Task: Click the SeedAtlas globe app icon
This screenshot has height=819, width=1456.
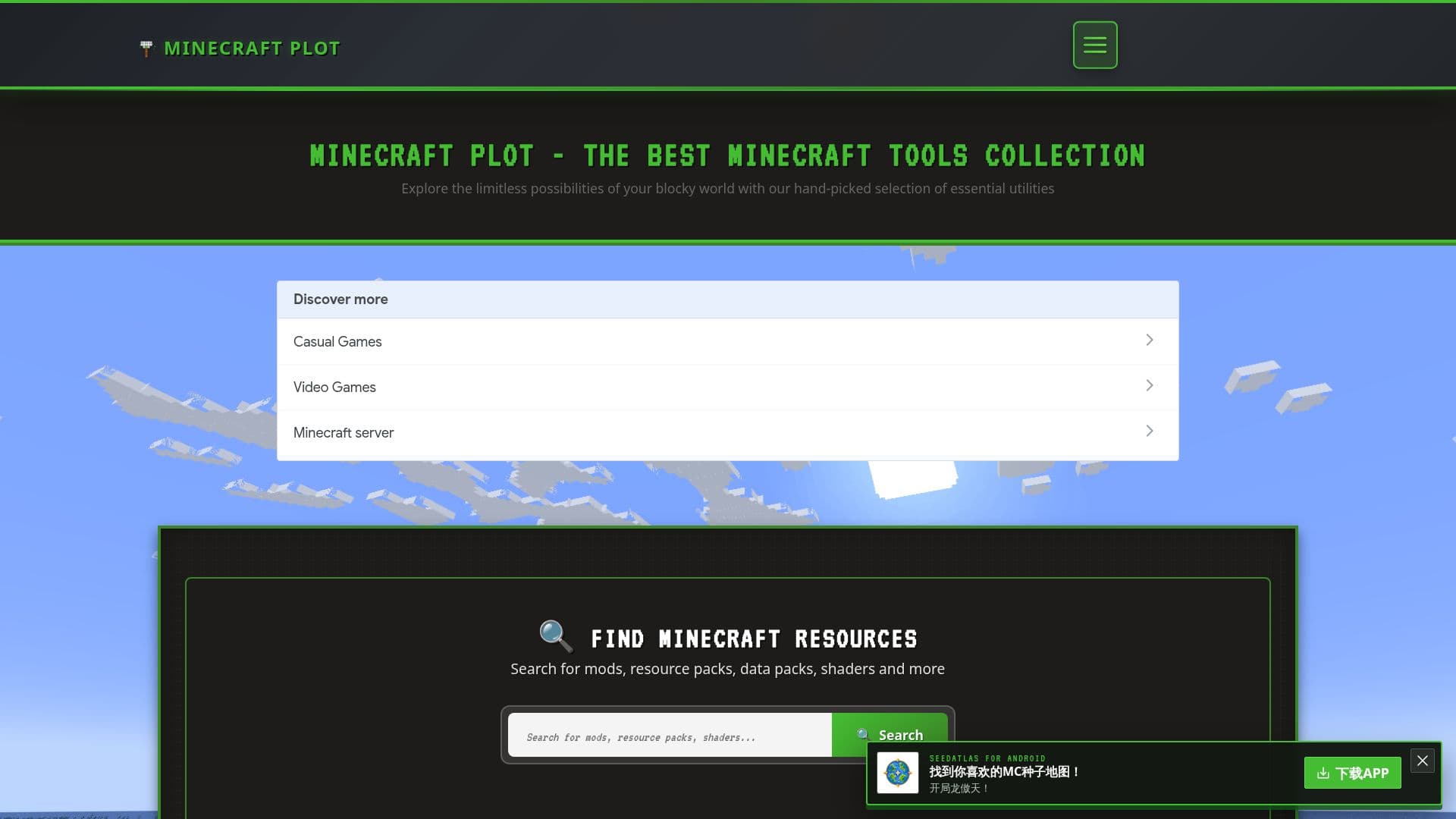Action: (x=898, y=773)
